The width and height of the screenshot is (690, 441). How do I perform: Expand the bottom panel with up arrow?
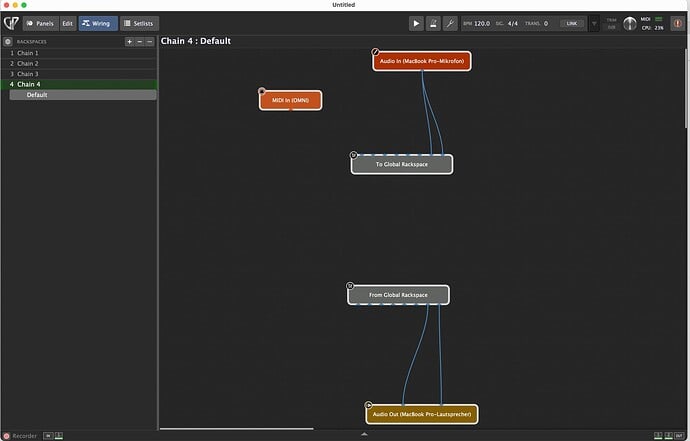pyautogui.click(x=364, y=435)
